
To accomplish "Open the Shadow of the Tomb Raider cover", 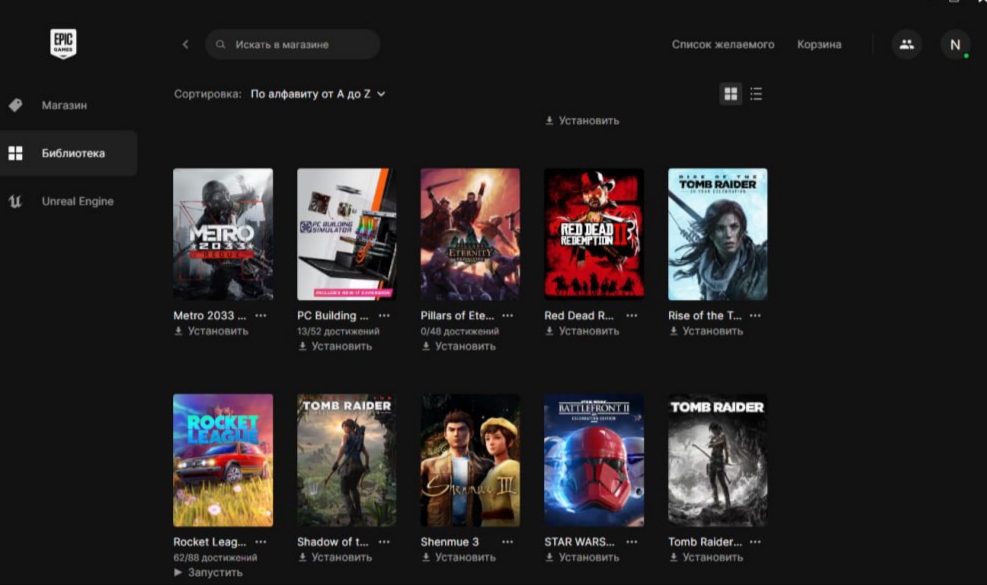I will tap(347, 460).
